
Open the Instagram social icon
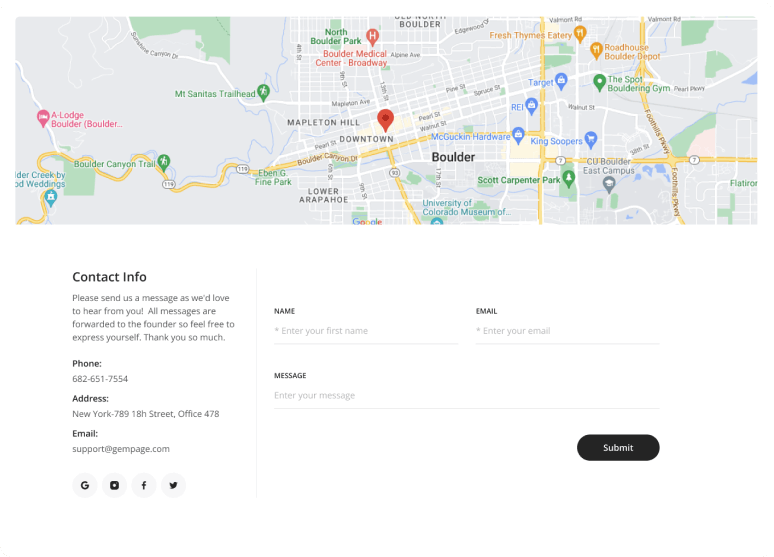(115, 485)
